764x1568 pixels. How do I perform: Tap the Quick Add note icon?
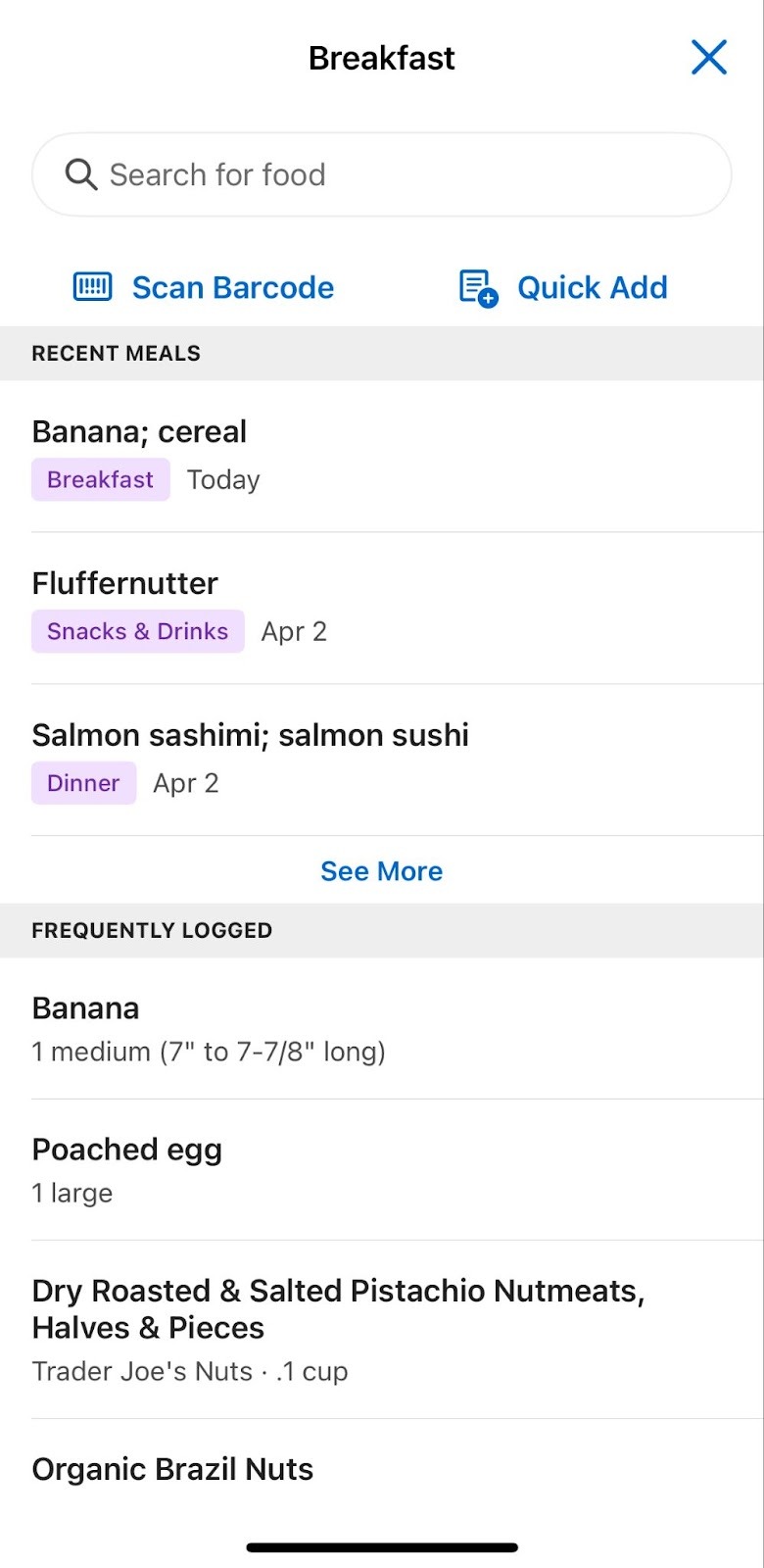478,288
